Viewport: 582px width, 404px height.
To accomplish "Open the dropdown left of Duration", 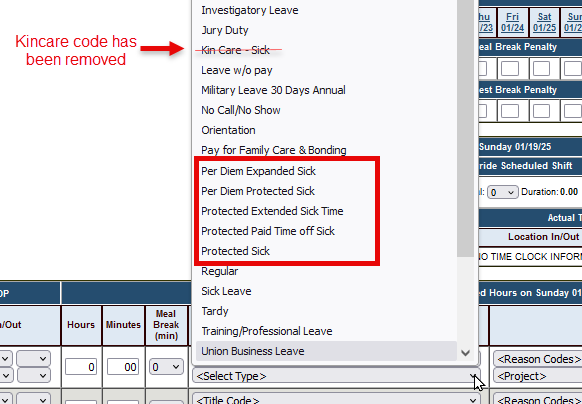I will (x=502, y=192).
